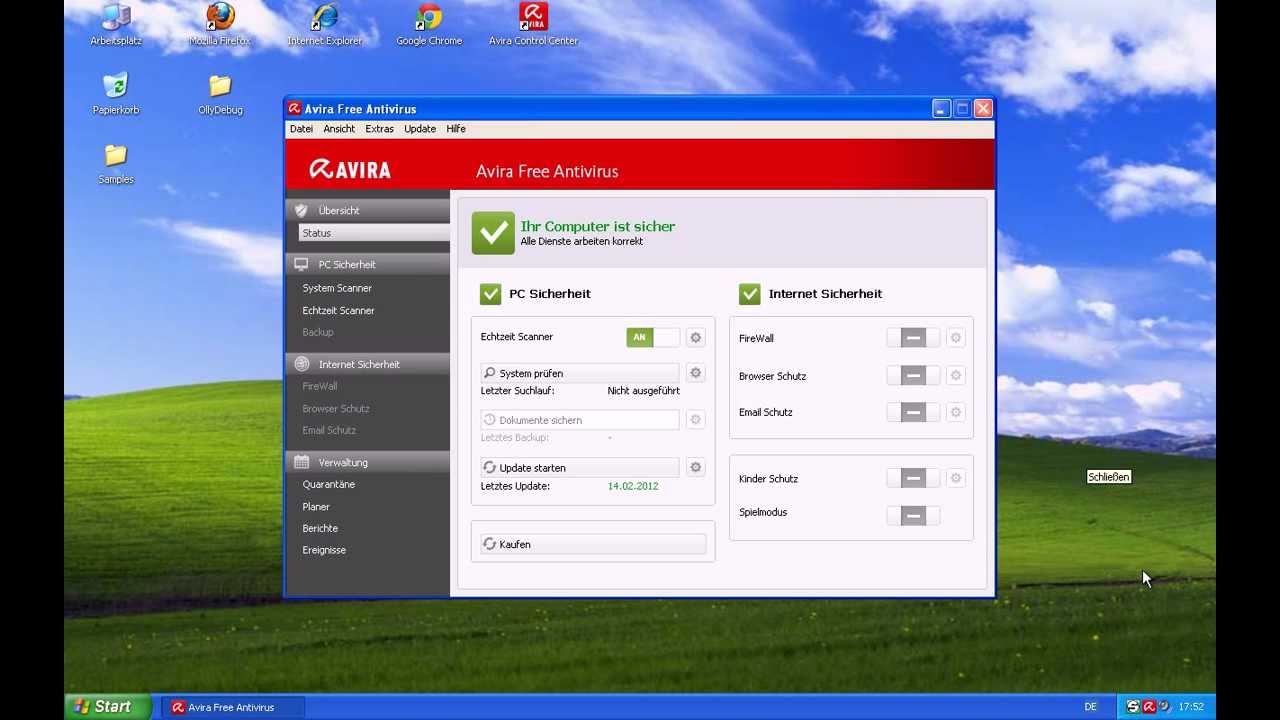This screenshot has width=1280, height=720.
Task: Toggle the Email Schutz switch
Action: 913,412
